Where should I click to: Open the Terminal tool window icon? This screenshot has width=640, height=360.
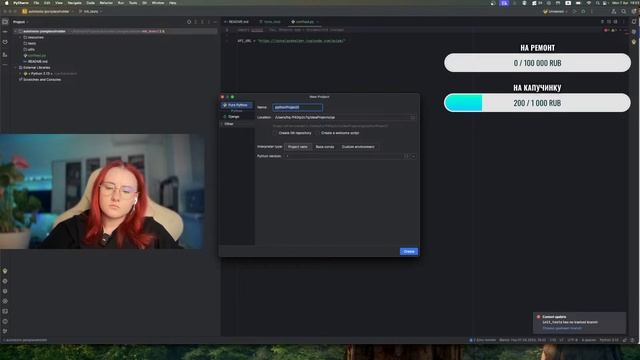click(5, 311)
